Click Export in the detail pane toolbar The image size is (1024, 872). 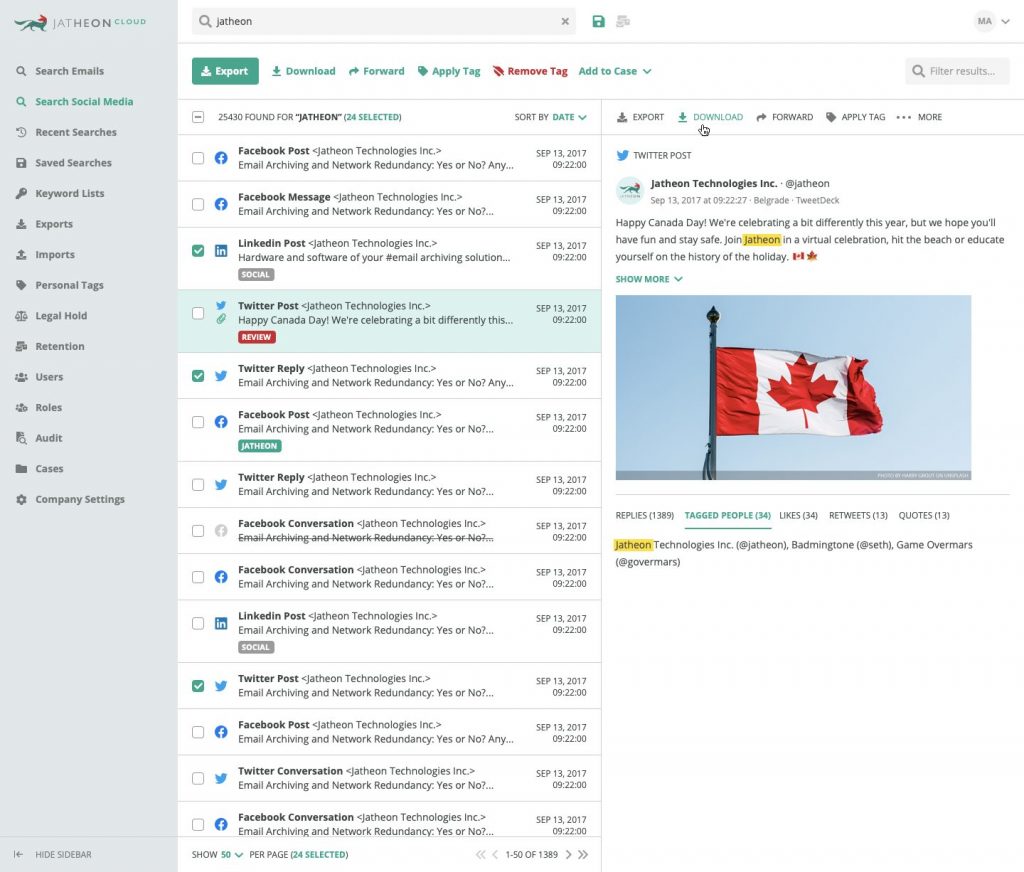coord(641,118)
